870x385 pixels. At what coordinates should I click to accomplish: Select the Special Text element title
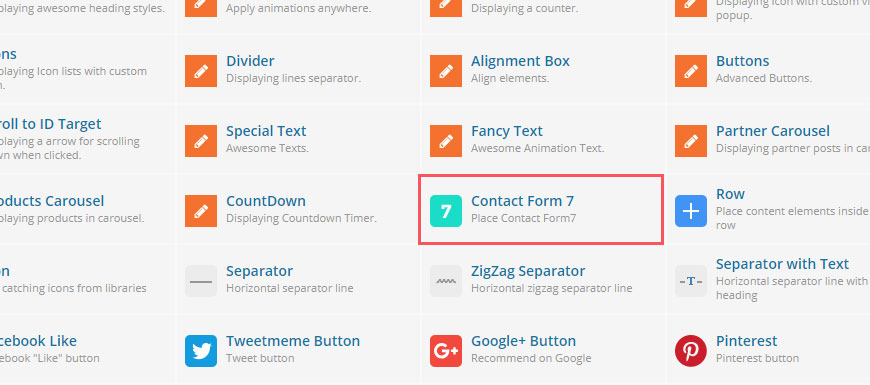pyautogui.click(x=266, y=131)
